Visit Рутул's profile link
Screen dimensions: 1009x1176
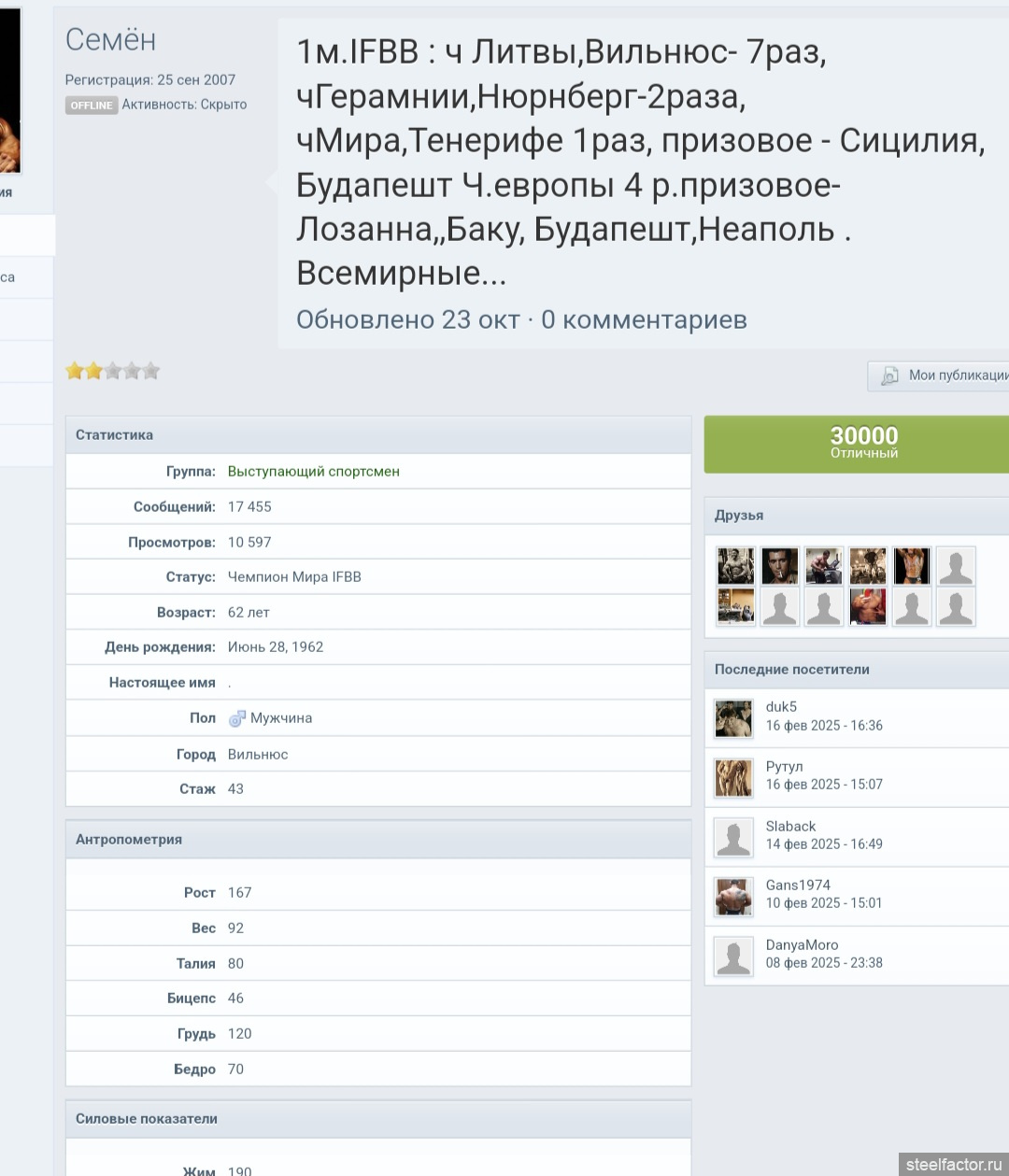point(785,767)
